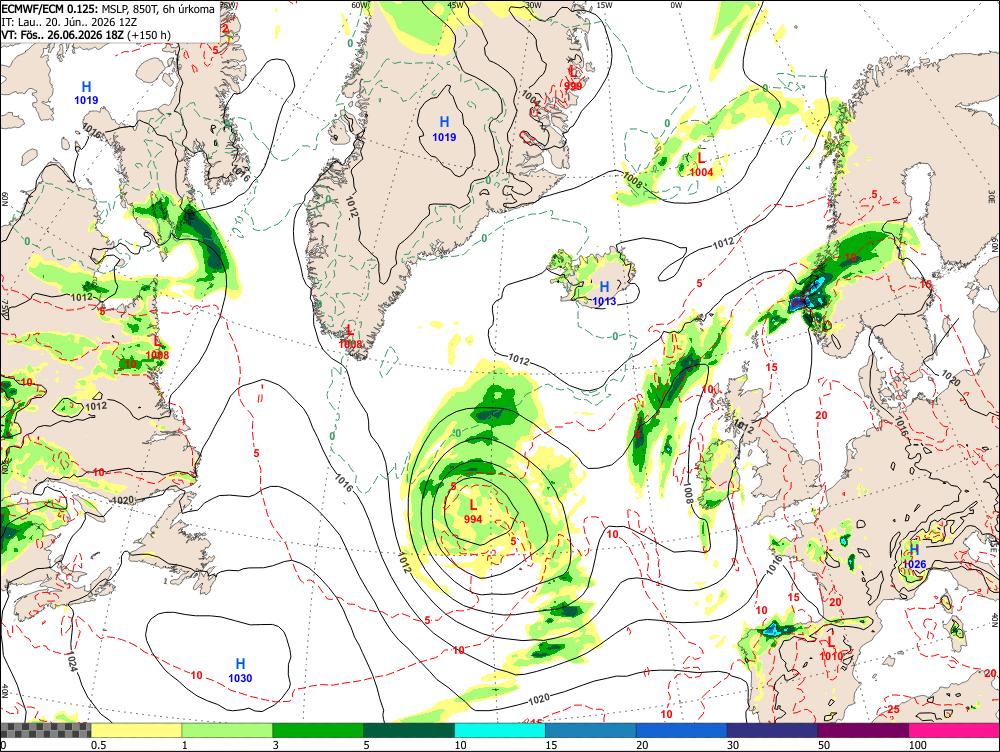The image size is (1000, 752).
Task: Click the green 3–5 legend swatch
Action: pos(318,730)
